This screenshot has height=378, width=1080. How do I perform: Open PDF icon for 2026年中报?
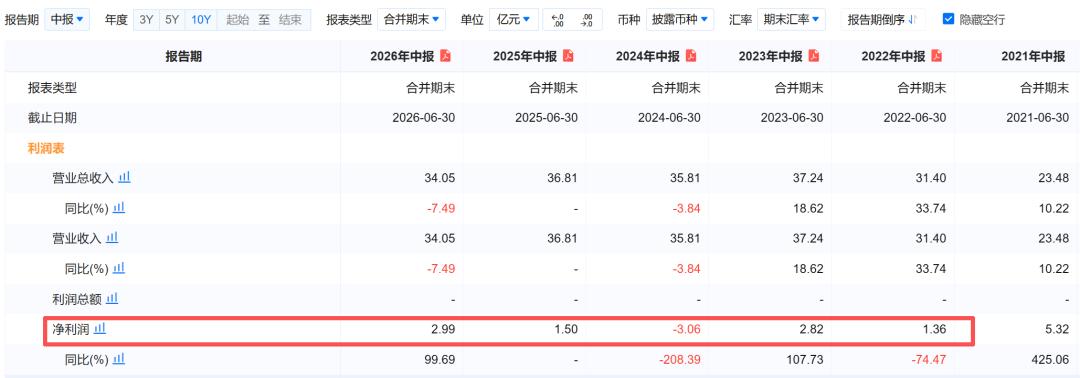tap(446, 56)
